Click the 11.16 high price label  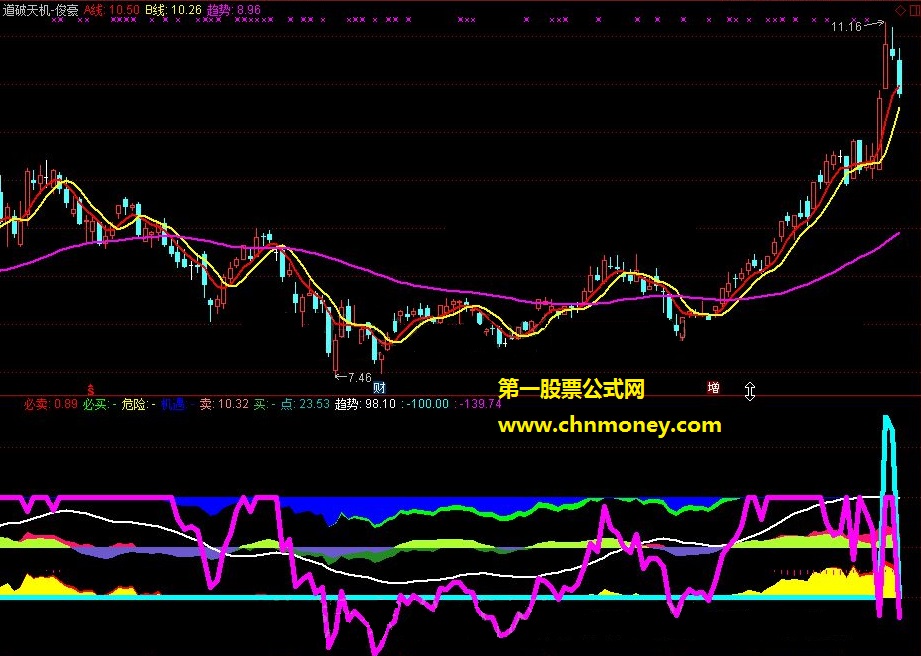[x=846, y=26]
